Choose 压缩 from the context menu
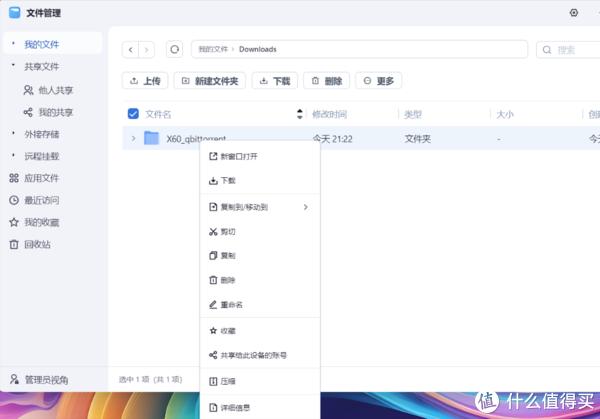The height and width of the screenshot is (419, 600). click(x=260, y=381)
